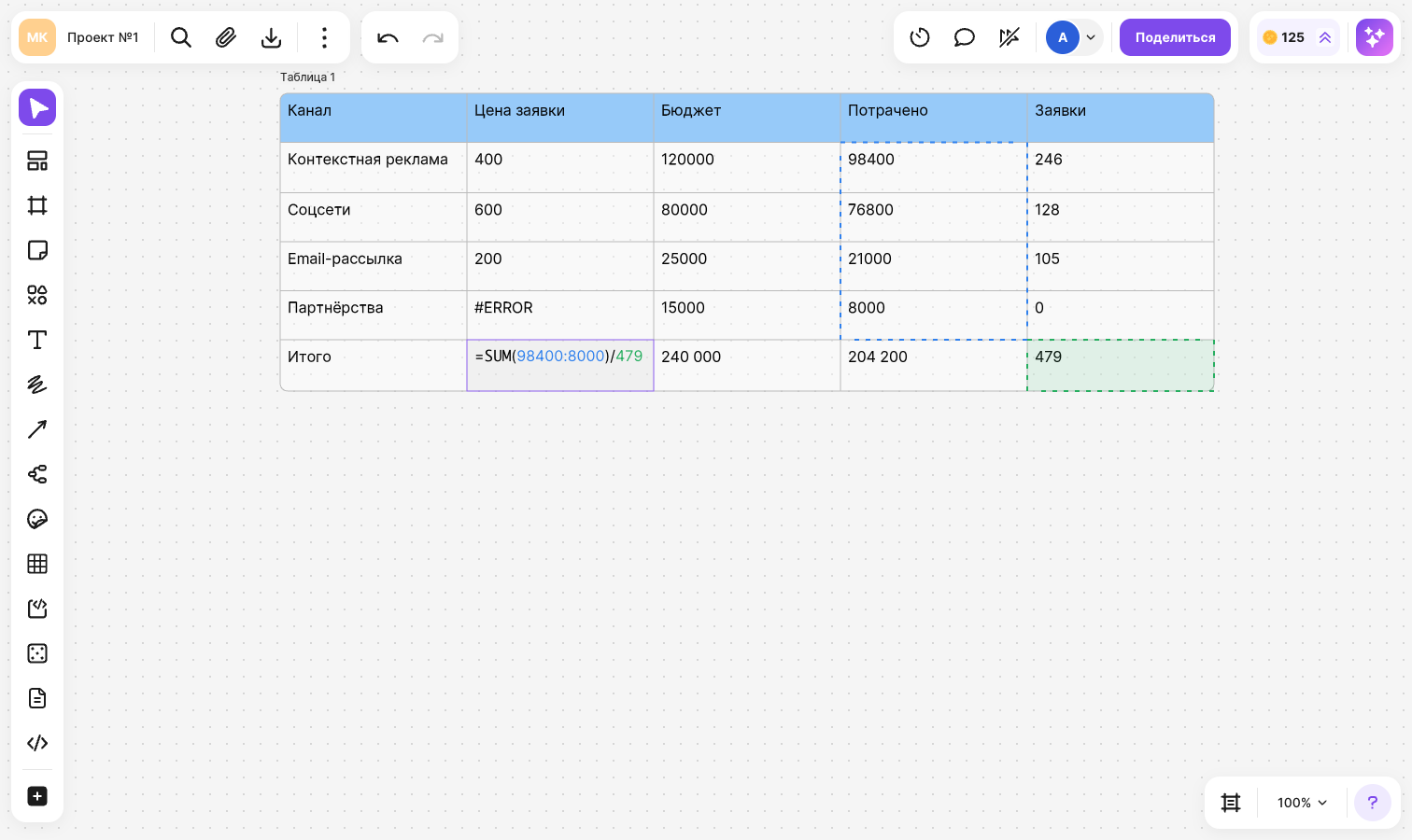The width and height of the screenshot is (1412, 840).
Task: Open the 125 coins balance
Action: pos(1298,37)
